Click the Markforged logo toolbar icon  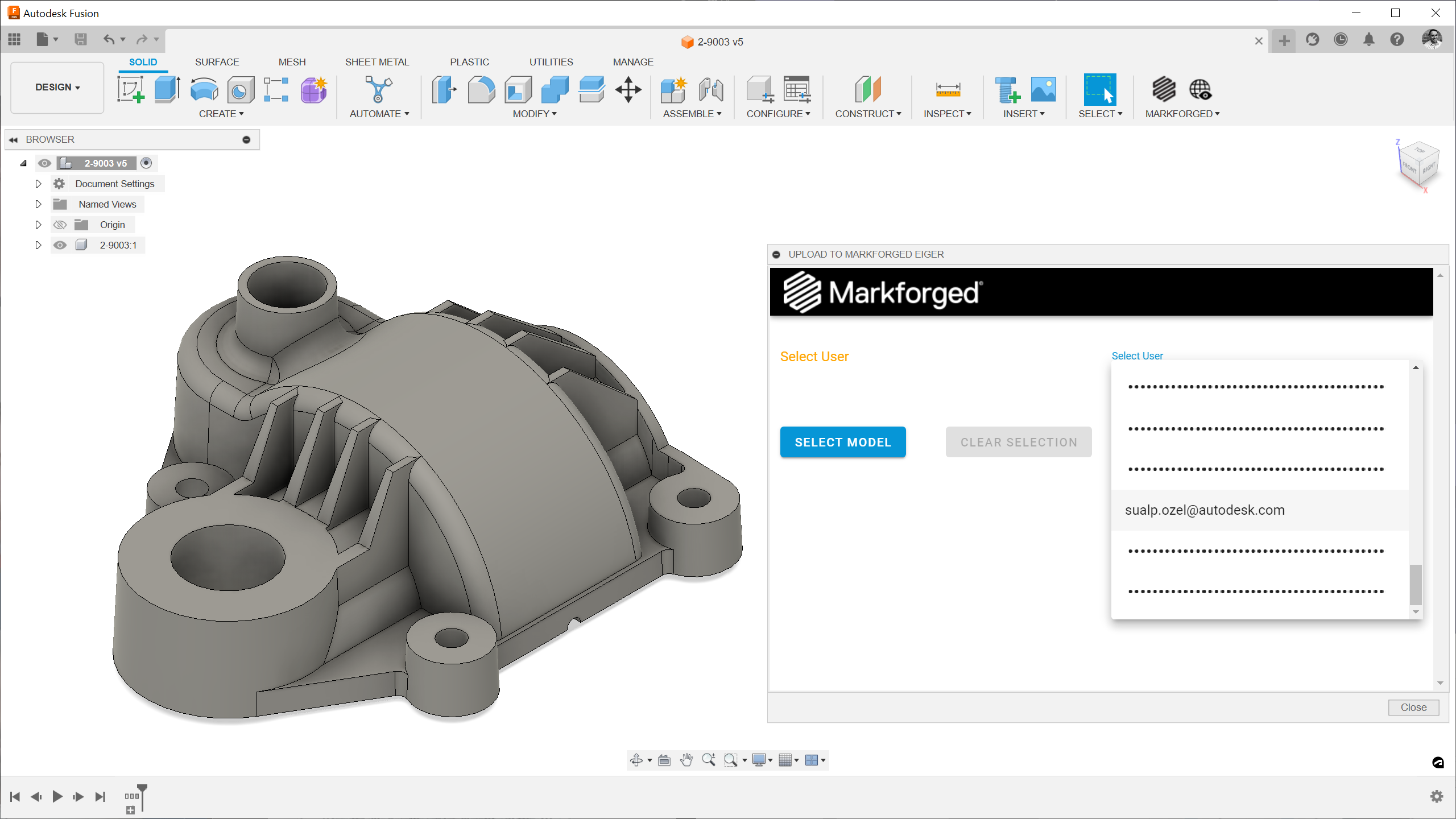[x=1164, y=90]
